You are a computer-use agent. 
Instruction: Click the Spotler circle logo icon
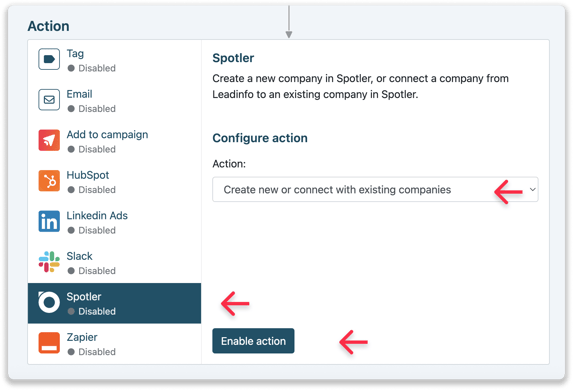(49, 302)
